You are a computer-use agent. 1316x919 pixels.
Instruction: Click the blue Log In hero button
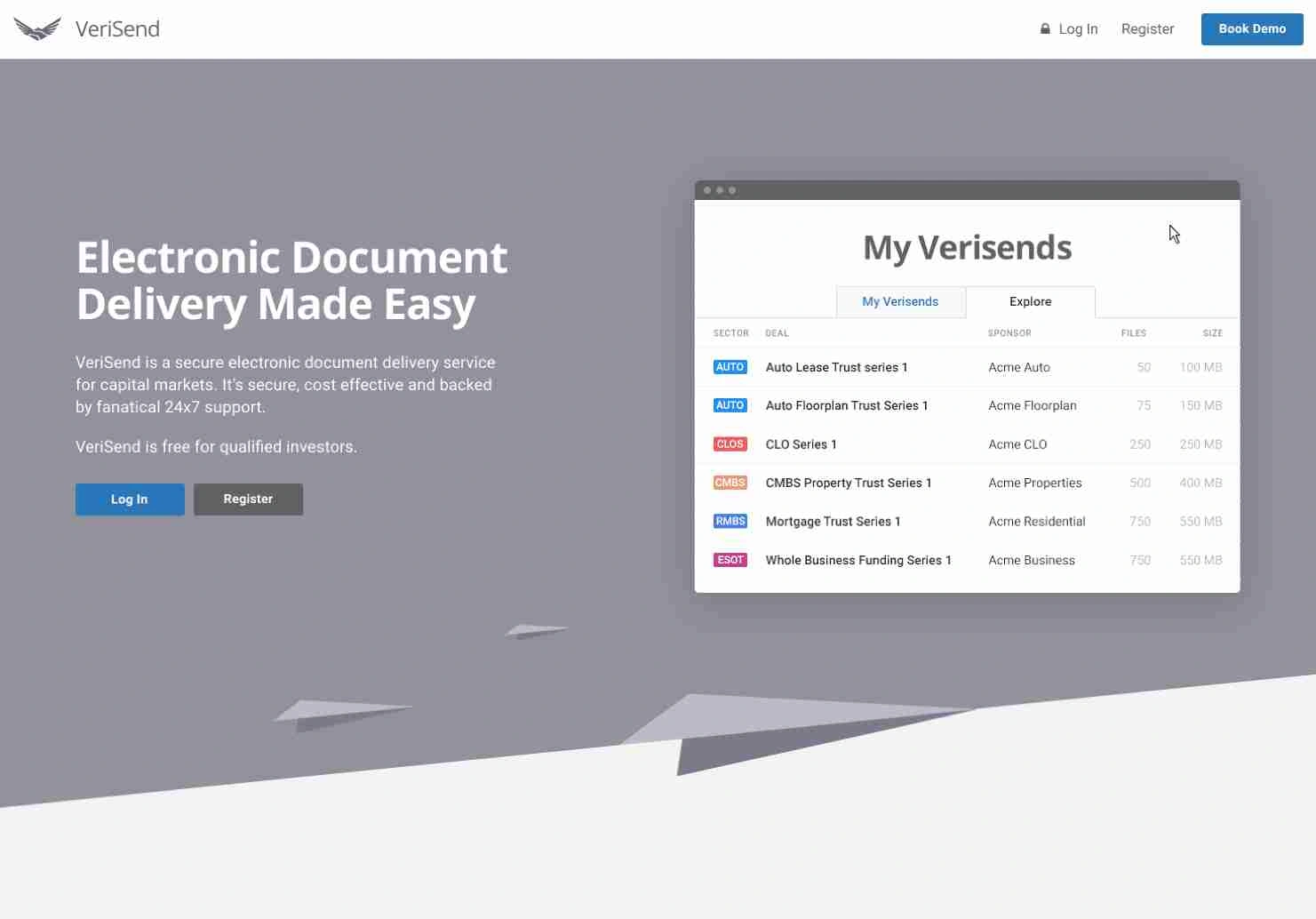pos(130,499)
